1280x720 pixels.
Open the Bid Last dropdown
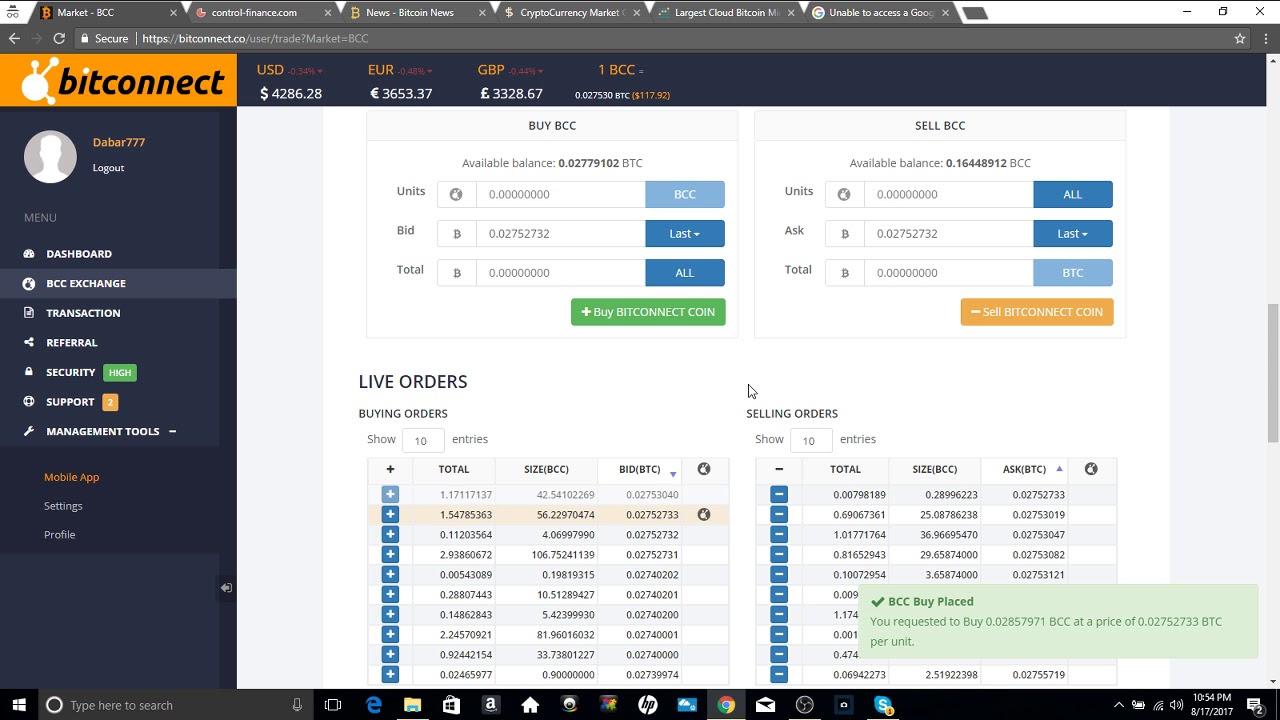click(x=684, y=233)
